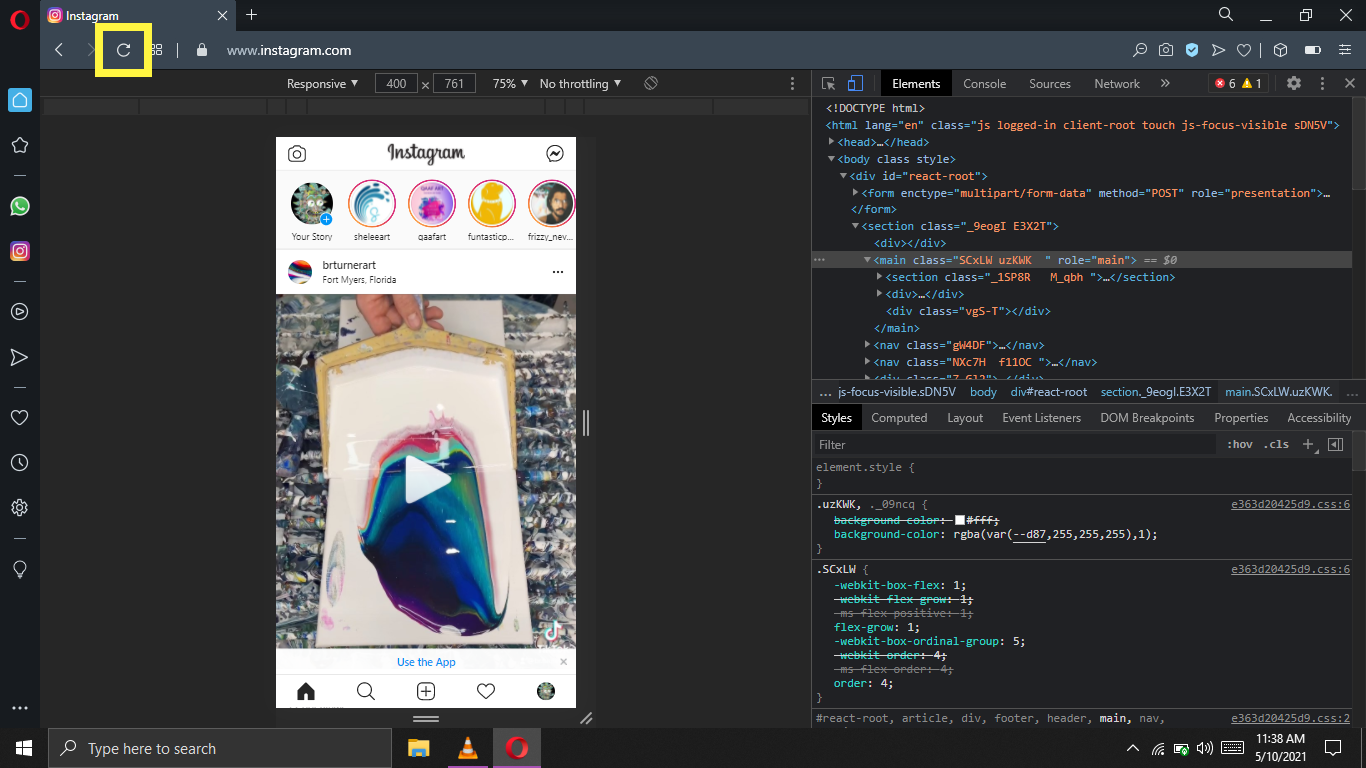Image resolution: width=1366 pixels, height=768 pixels.
Task: Open Settings gear in Opera sidebar
Action: point(19,508)
